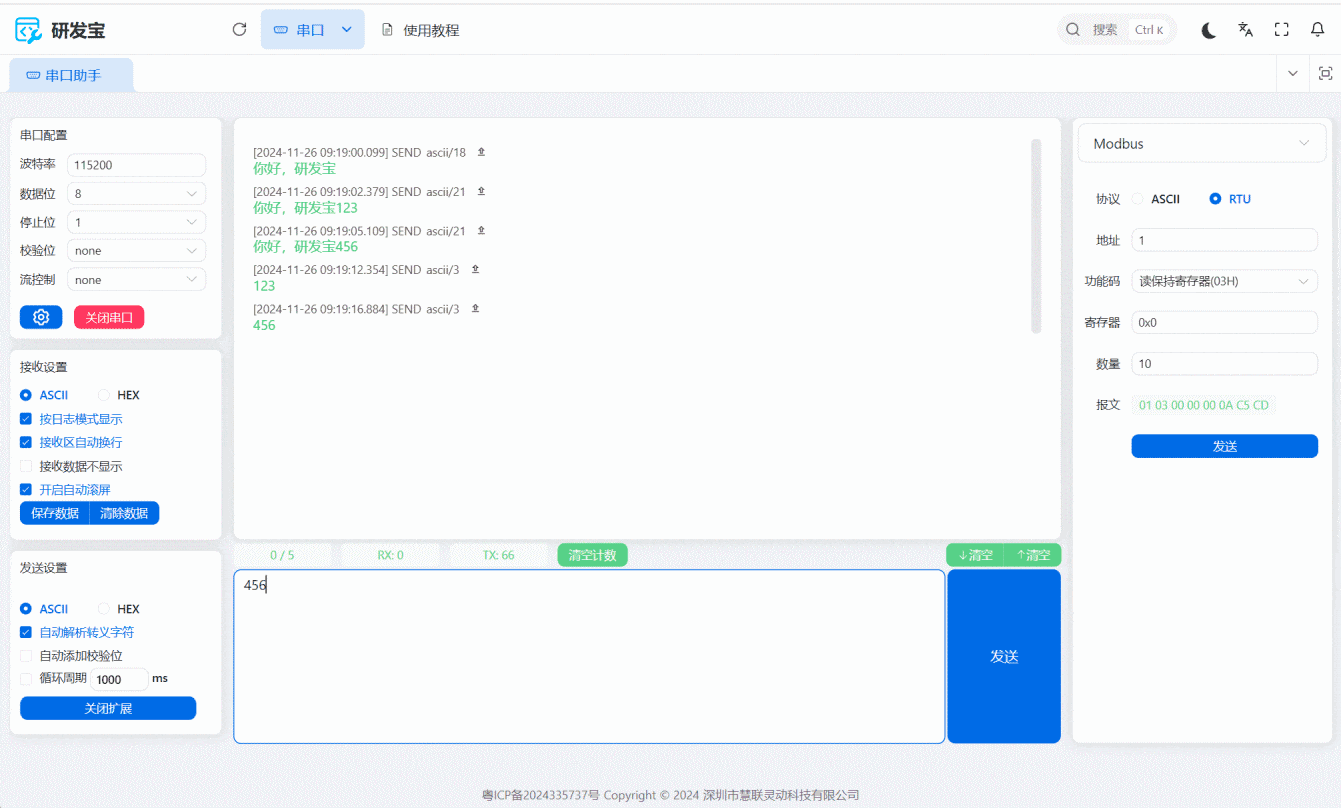The height and width of the screenshot is (808, 1341).
Task: Click the tab area maximize icon
Action: (x=1325, y=74)
